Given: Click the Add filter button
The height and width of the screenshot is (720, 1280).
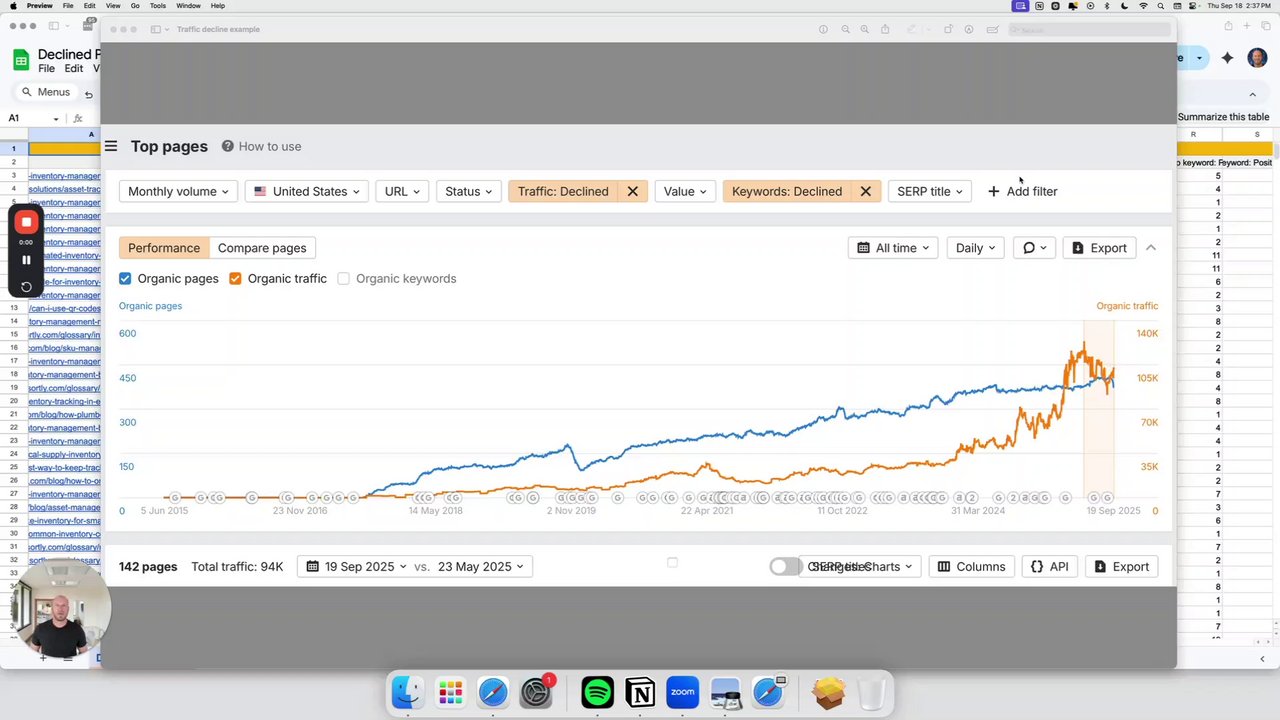Looking at the screenshot, I should pos(1022,191).
